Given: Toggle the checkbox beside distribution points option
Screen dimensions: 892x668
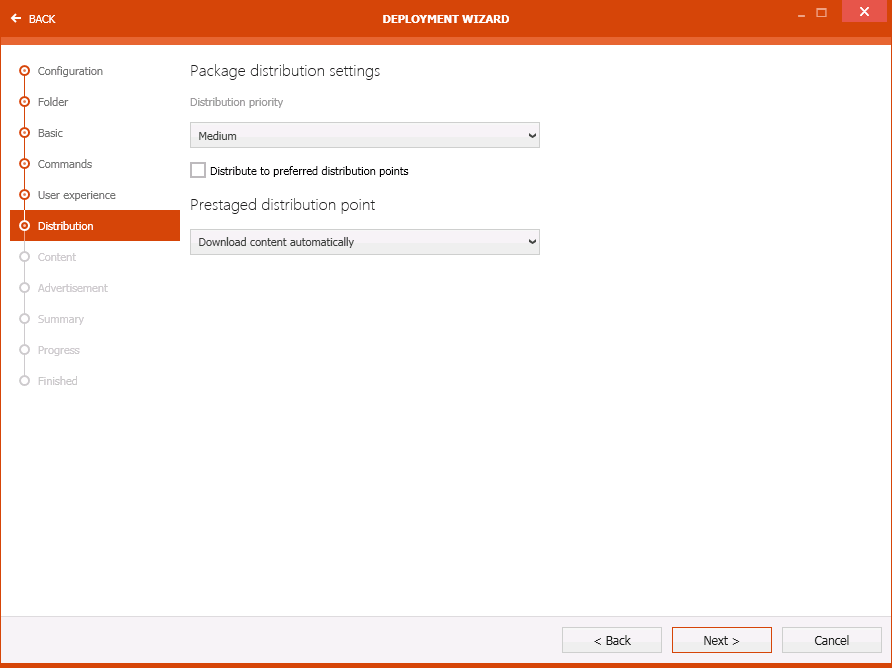Looking at the screenshot, I should point(197,170).
